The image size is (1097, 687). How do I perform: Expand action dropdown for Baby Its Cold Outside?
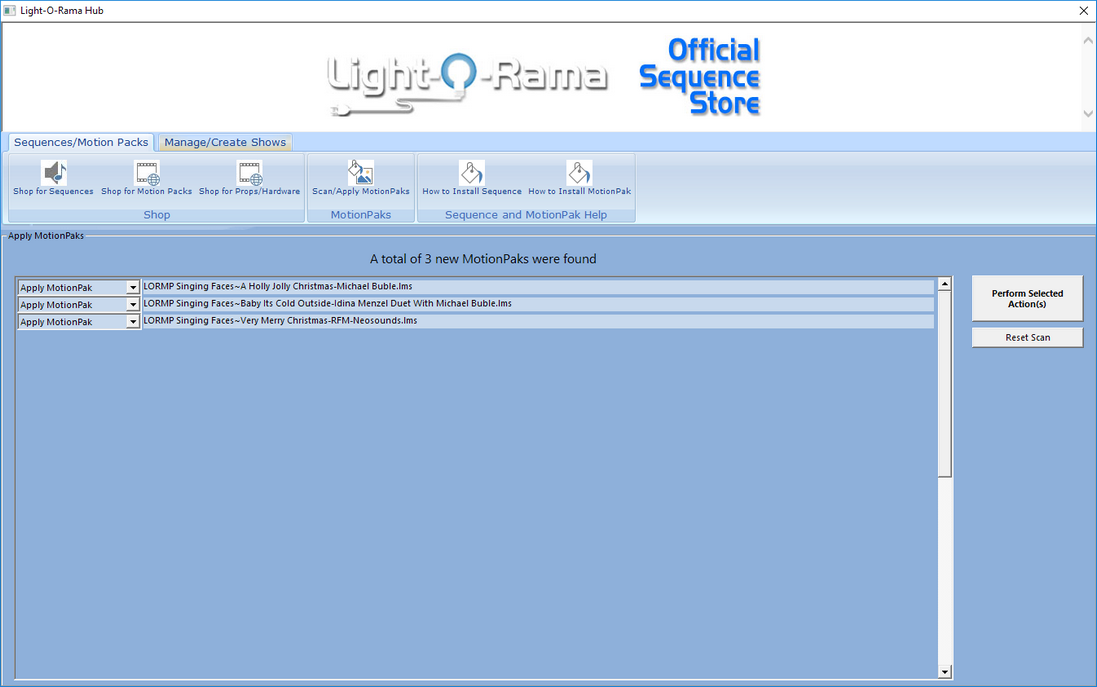133,304
